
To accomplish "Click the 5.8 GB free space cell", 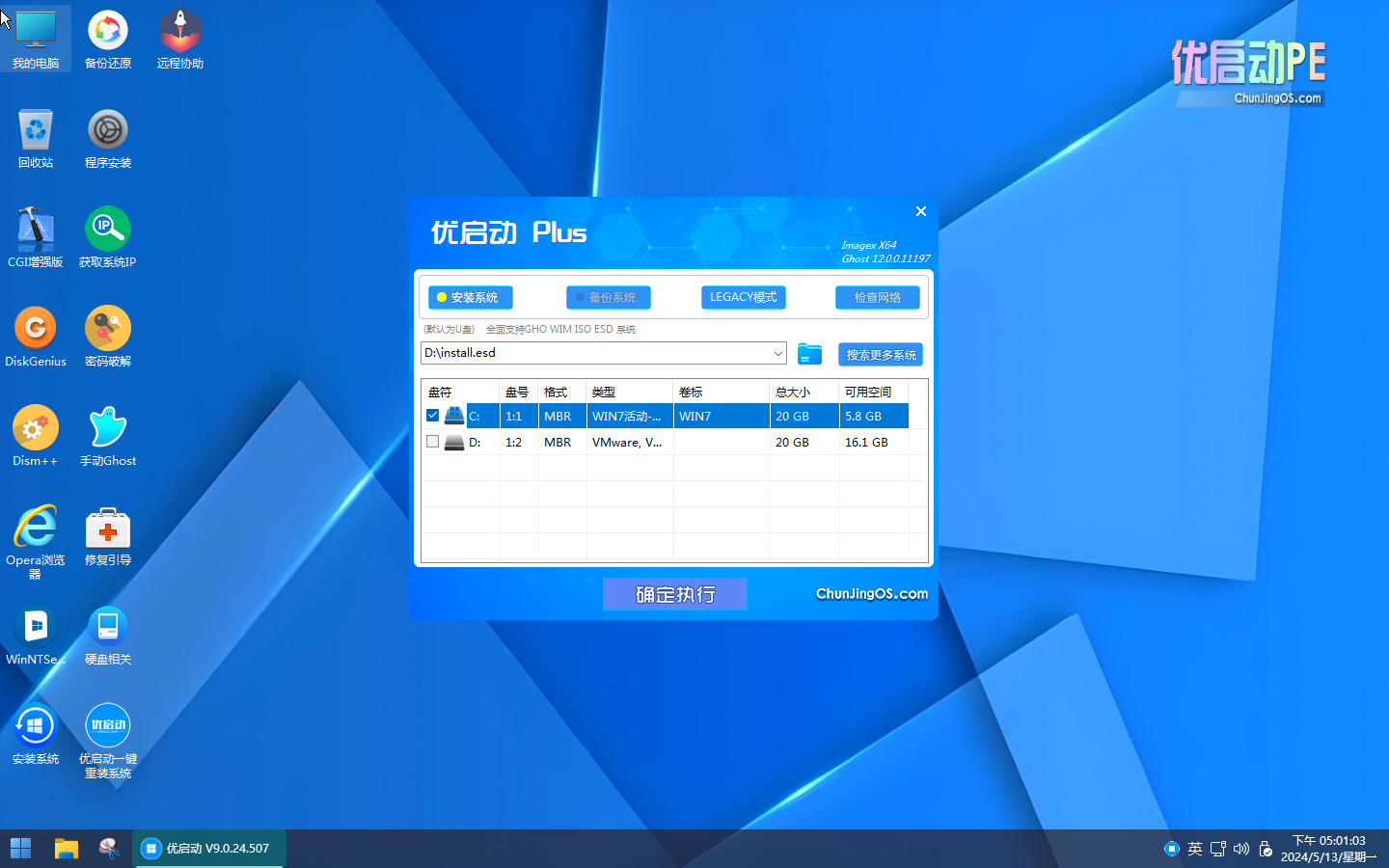I will coord(874,416).
